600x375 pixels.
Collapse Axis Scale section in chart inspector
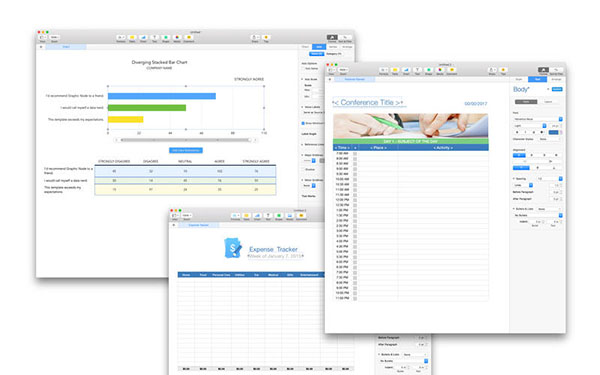(302, 79)
